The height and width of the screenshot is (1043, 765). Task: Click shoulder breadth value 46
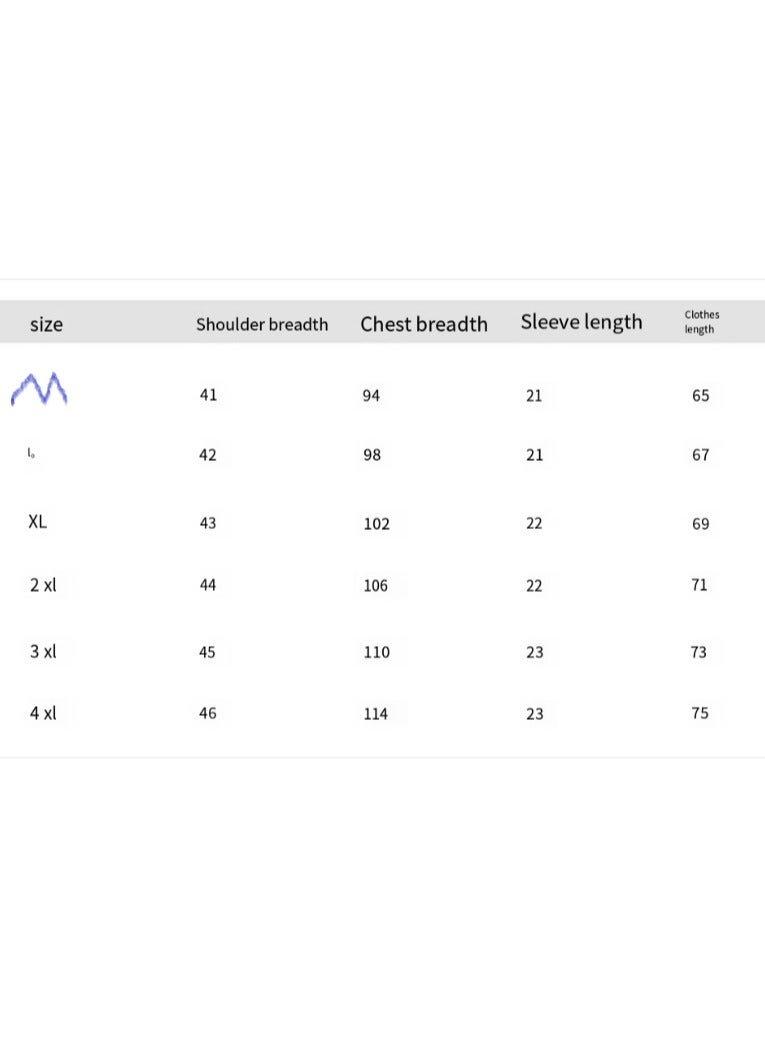tap(208, 713)
